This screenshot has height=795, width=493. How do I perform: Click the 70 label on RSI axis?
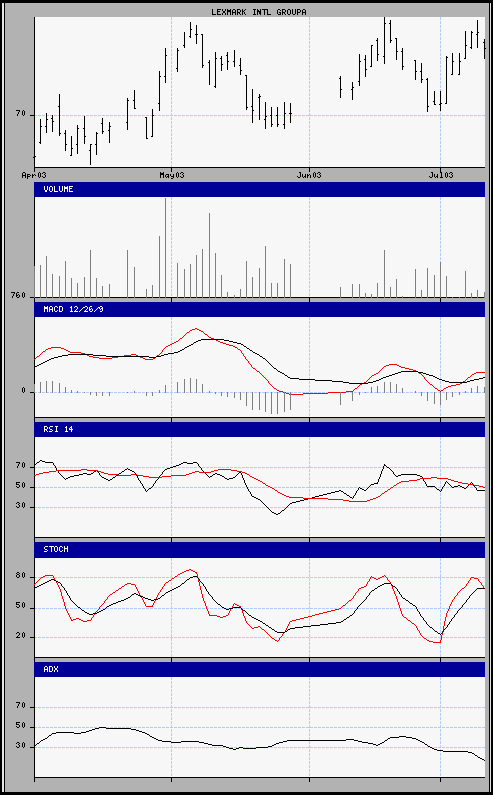[x=21, y=465]
